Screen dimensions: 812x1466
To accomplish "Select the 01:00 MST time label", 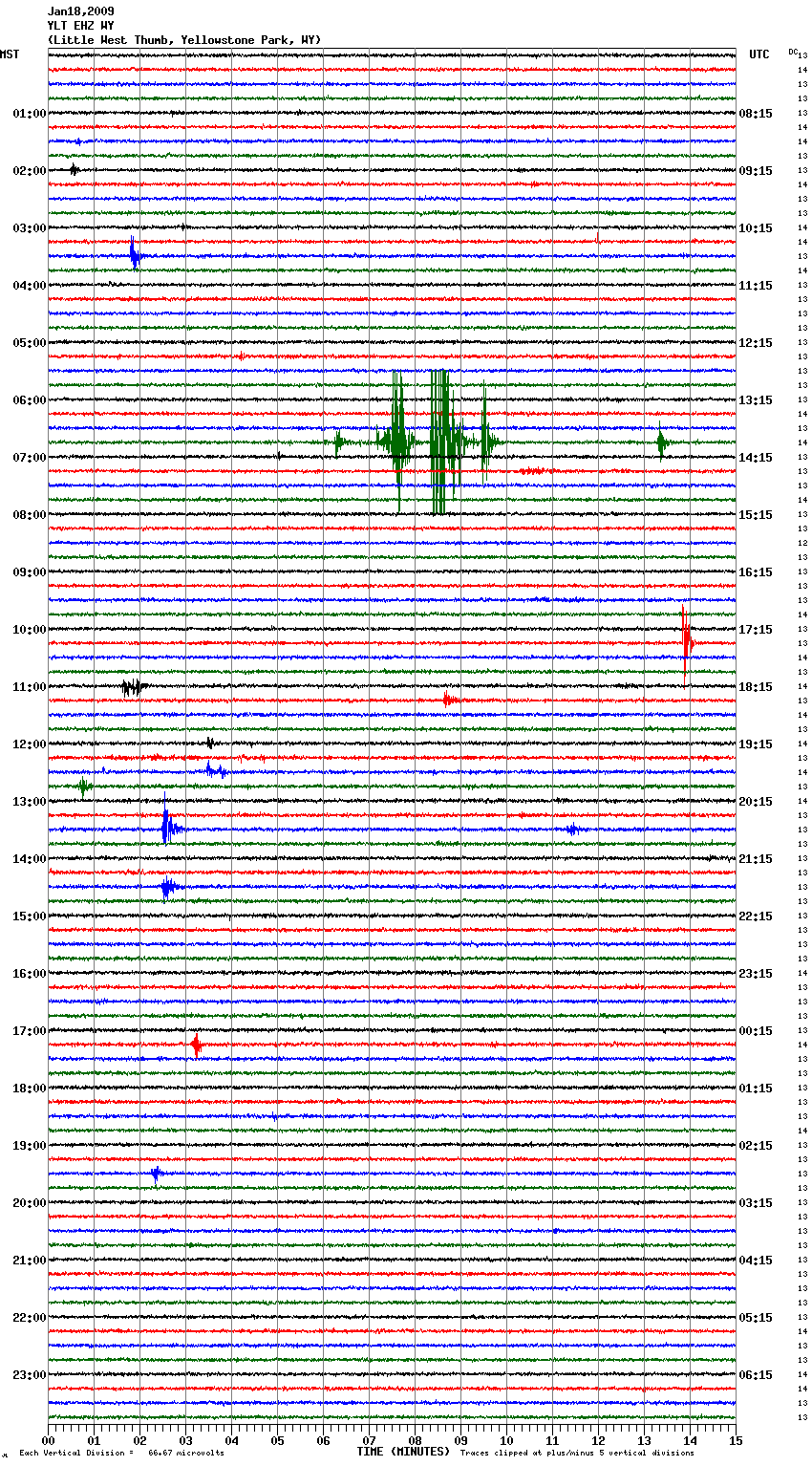I will [x=29, y=114].
